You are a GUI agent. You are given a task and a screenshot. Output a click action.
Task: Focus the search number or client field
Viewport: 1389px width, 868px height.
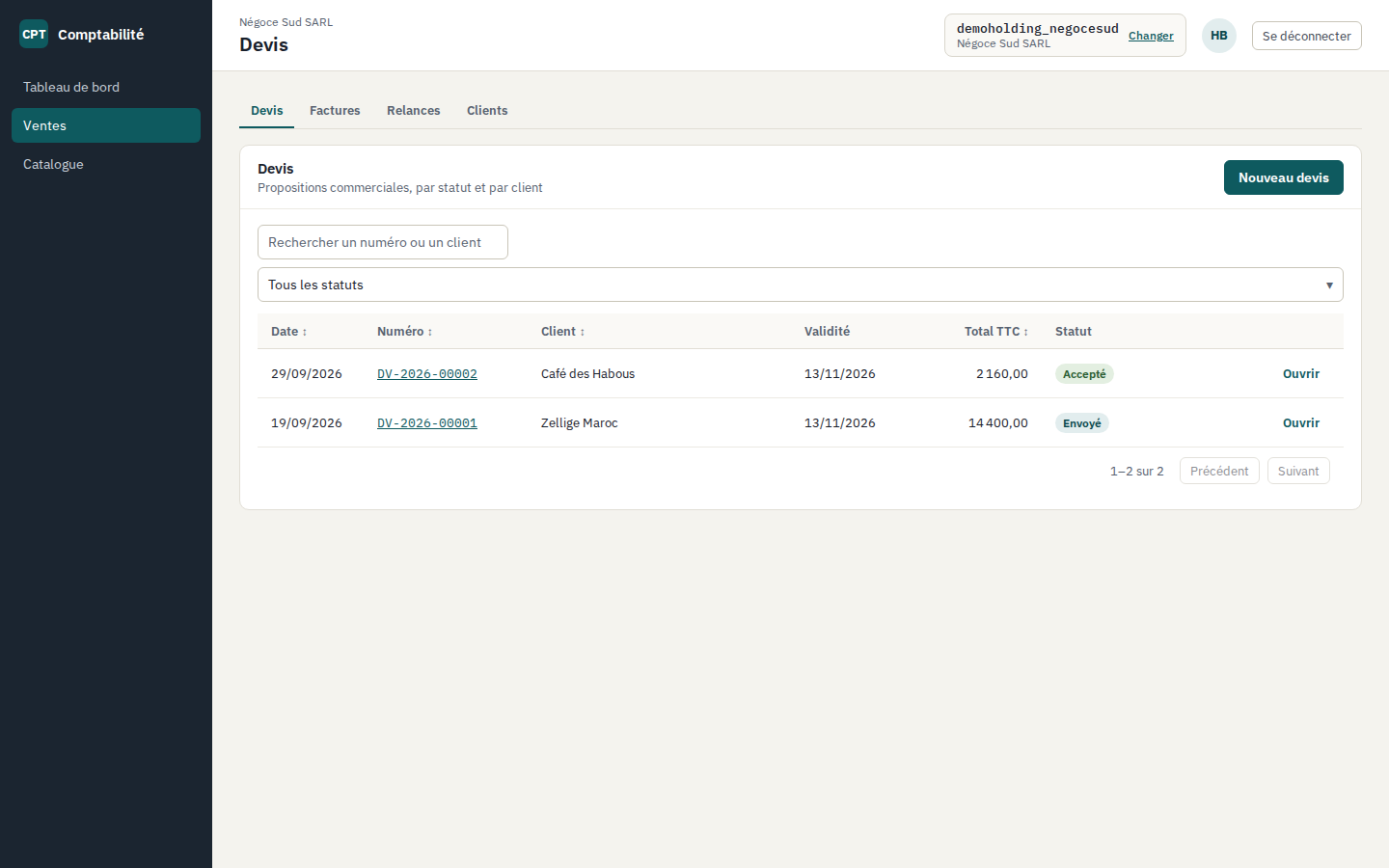pos(383,242)
